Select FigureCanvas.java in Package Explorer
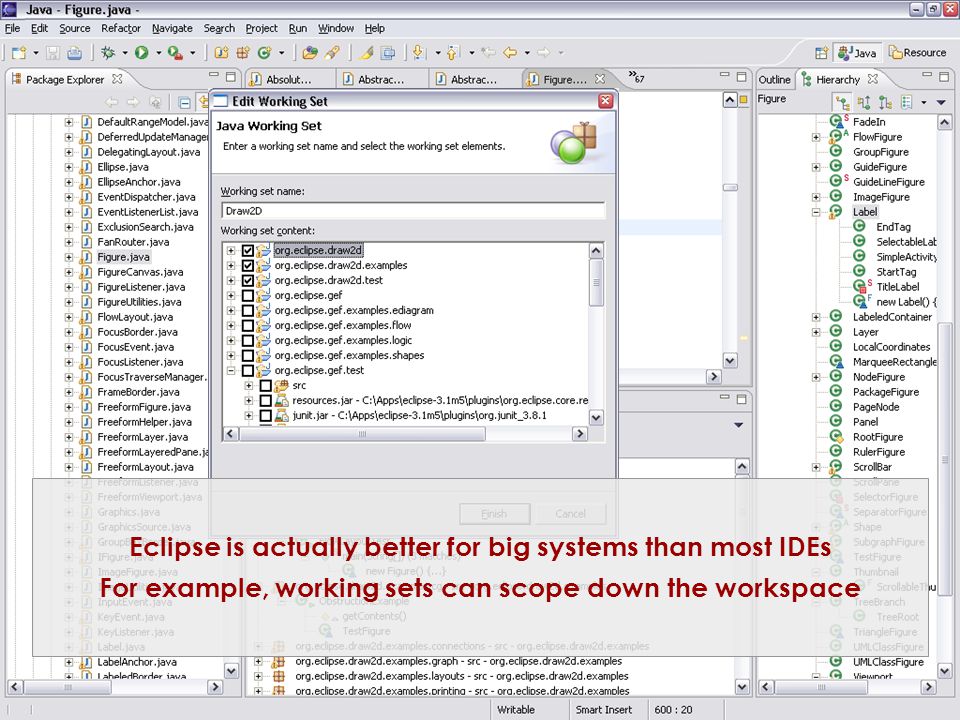960x720 pixels. tap(140, 272)
